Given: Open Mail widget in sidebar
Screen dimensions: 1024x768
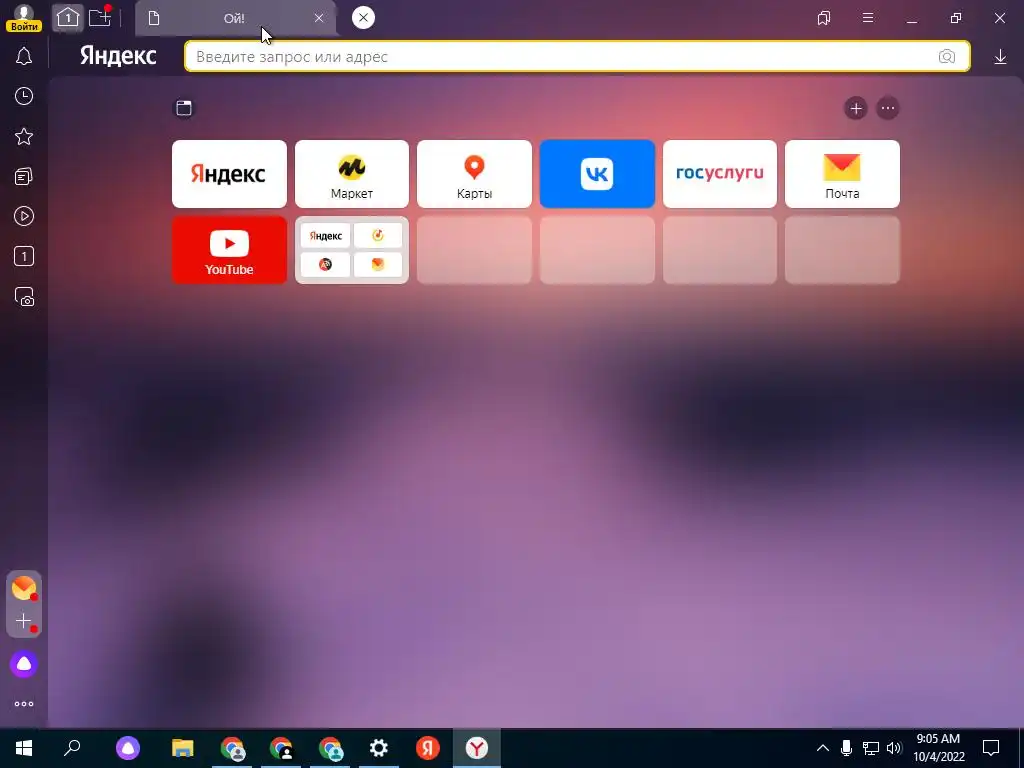Looking at the screenshot, I should (x=24, y=588).
